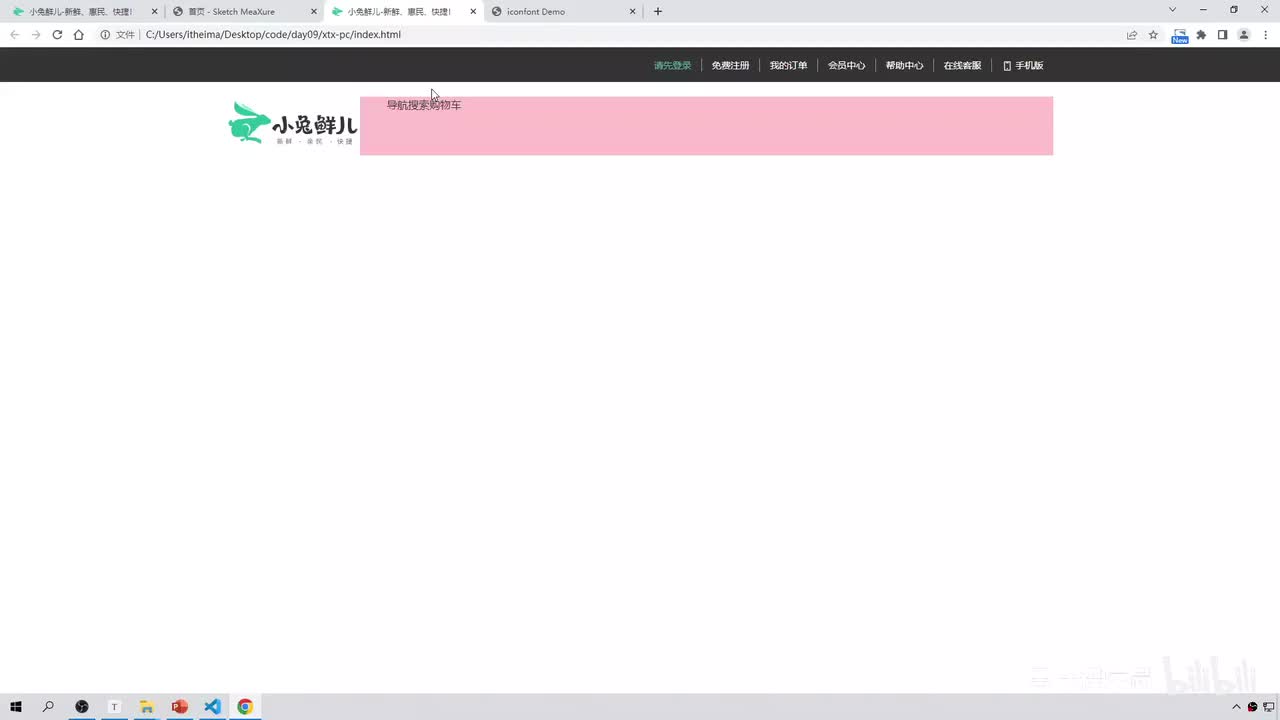Open Windows taskbar search
The width and height of the screenshot is (1280, 720).
[x=48, y=706]
